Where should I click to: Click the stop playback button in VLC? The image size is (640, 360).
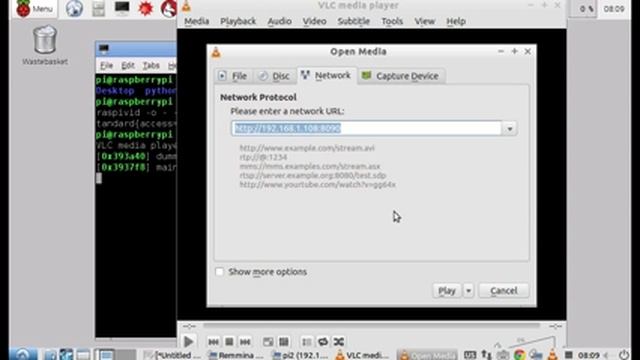(229, 342)
